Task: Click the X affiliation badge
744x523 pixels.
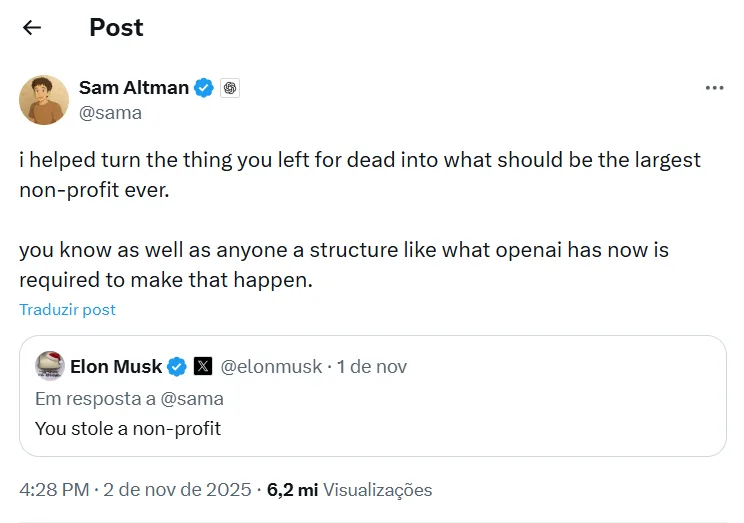Action: 202,367
